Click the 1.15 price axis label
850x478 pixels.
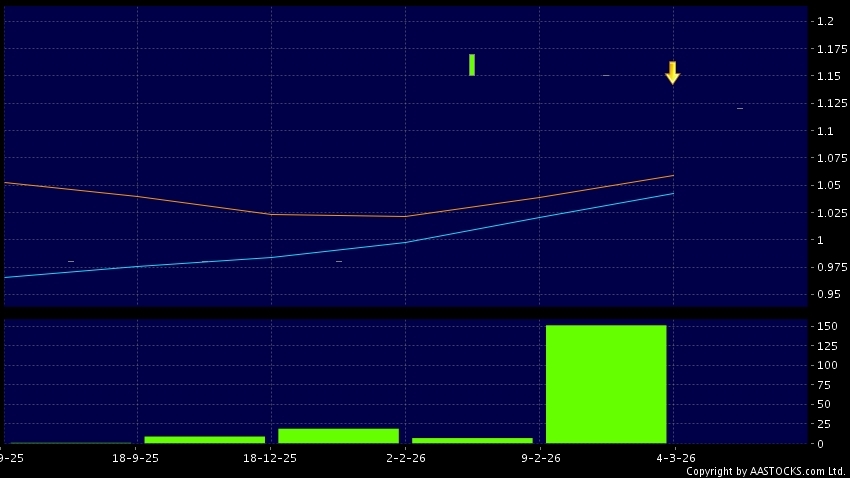point(828,76)
